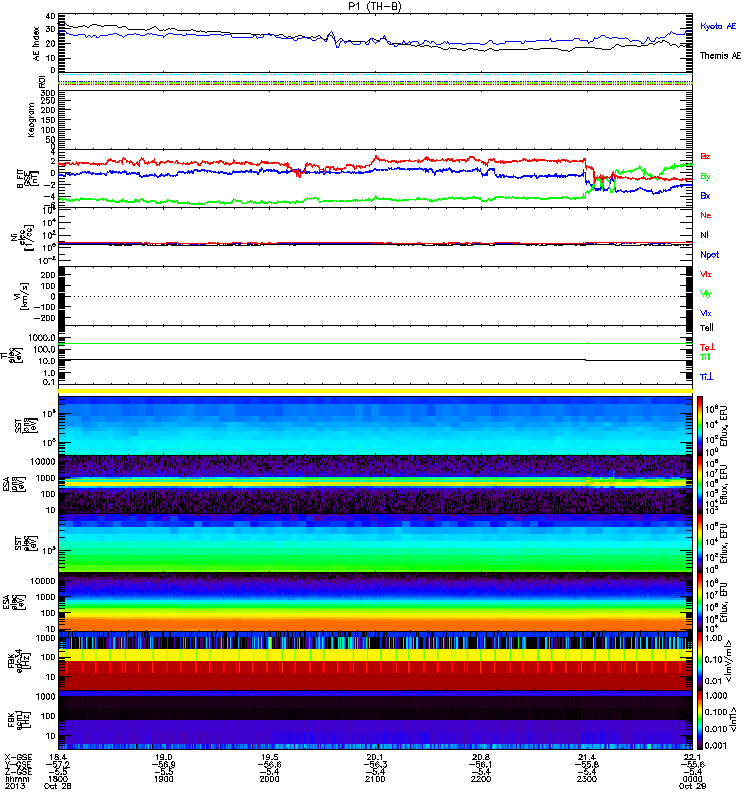Click the "-200" tick on Vi axis

pos(46,318)
